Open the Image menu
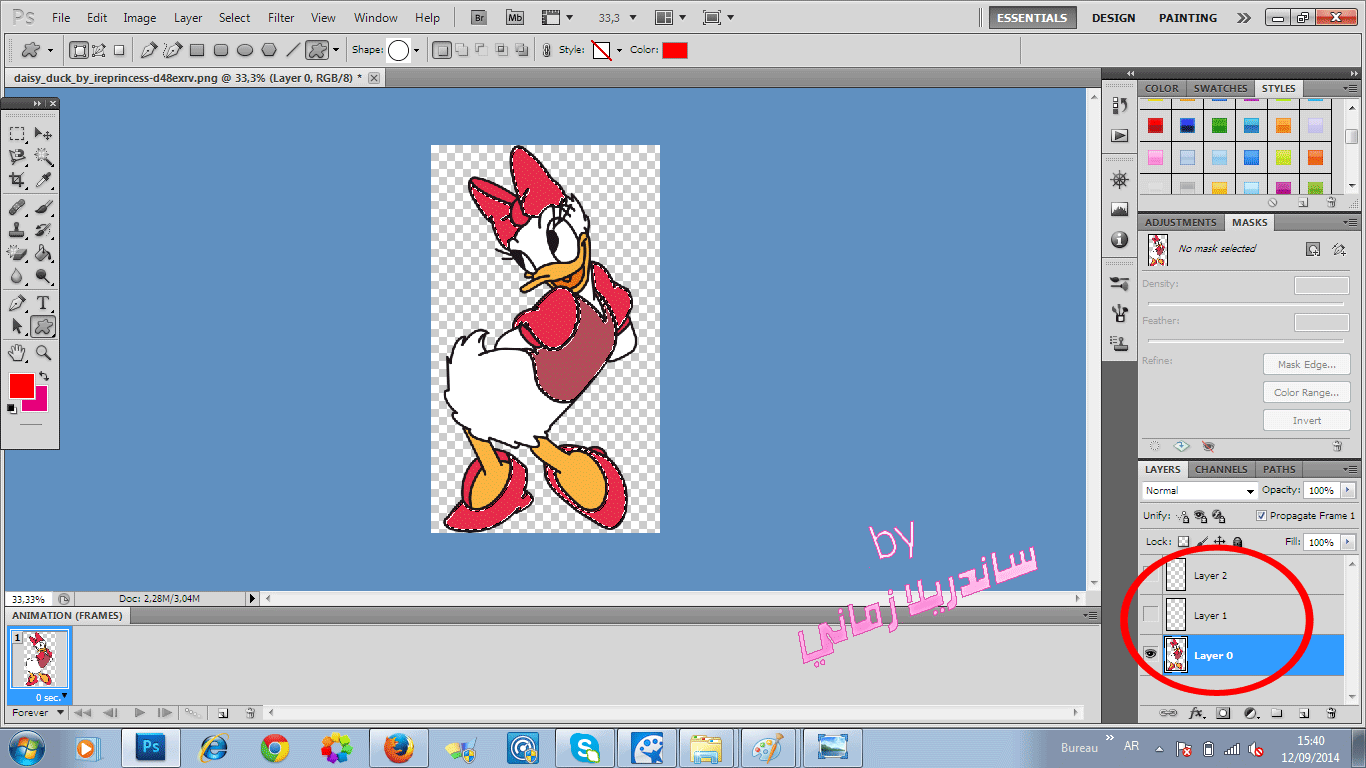 click(140, 18)
